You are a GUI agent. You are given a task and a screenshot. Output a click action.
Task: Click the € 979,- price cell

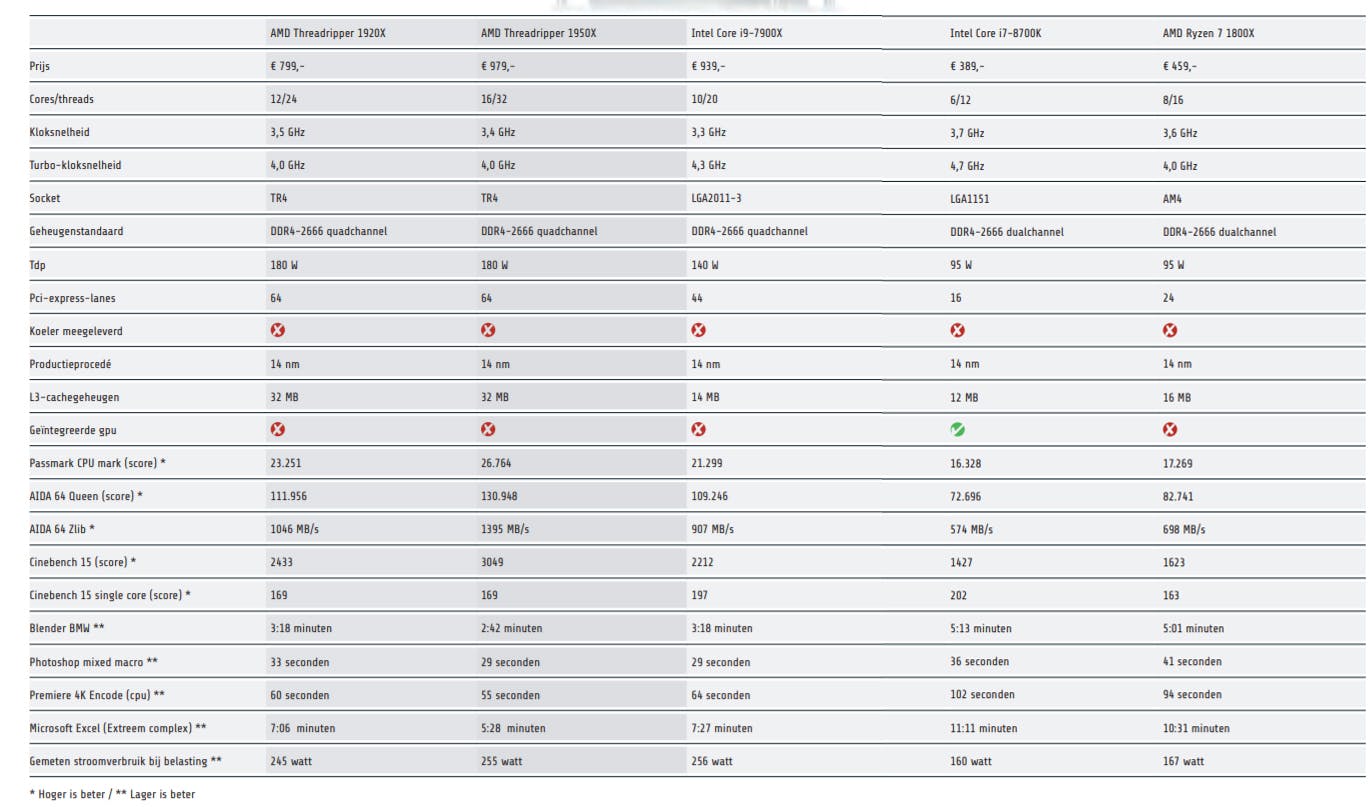(x=498, y=66)
